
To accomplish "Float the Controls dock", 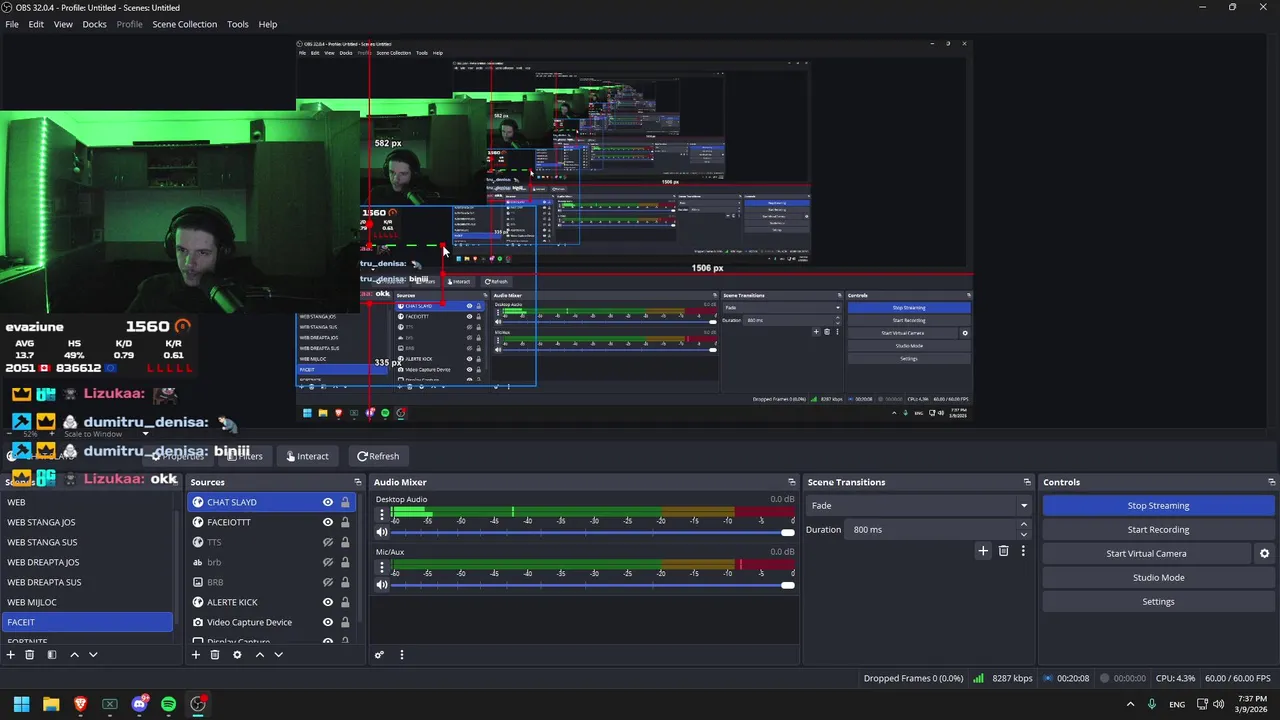I will 1271,482.
